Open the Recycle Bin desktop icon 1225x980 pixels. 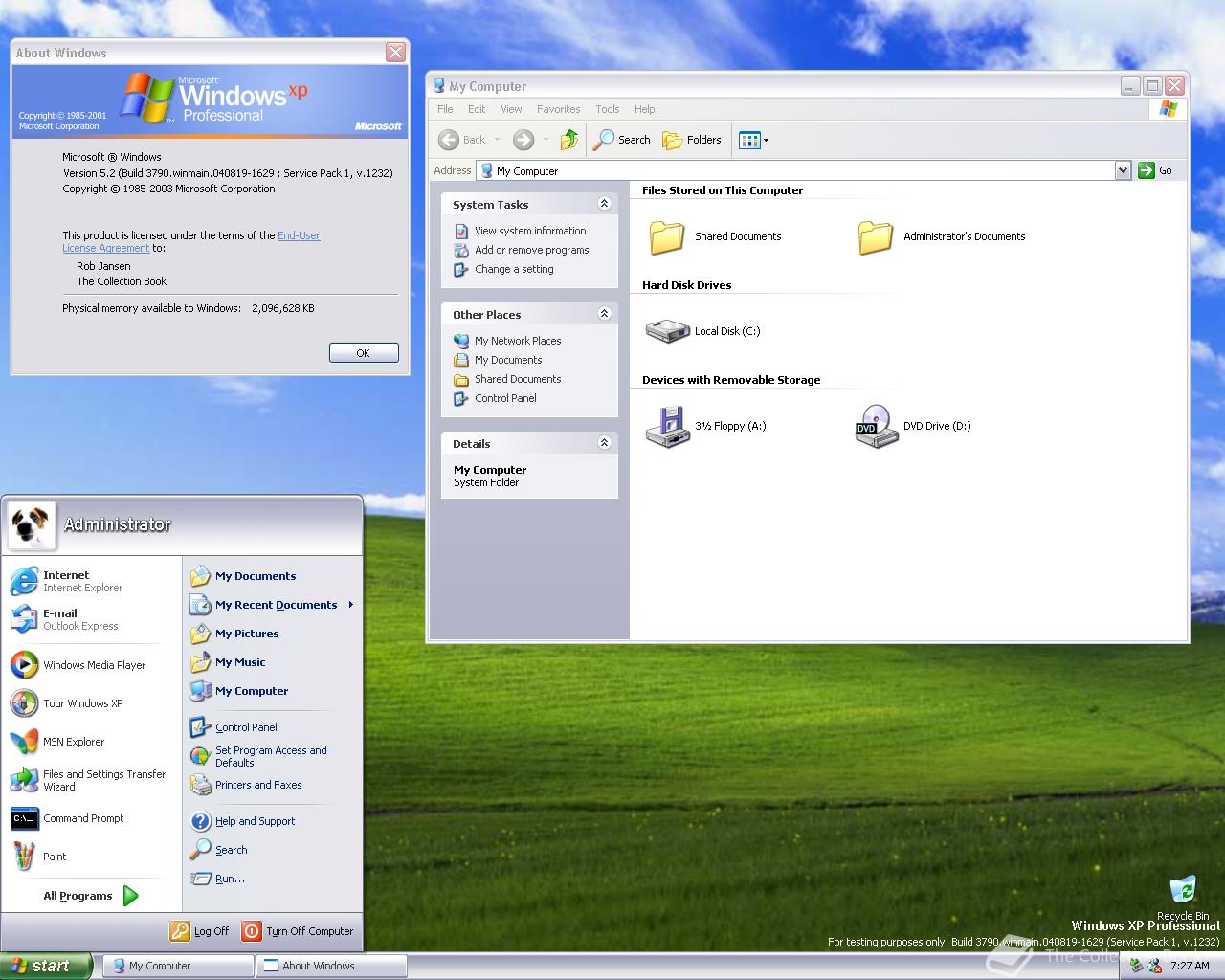tap(1183, 898)
